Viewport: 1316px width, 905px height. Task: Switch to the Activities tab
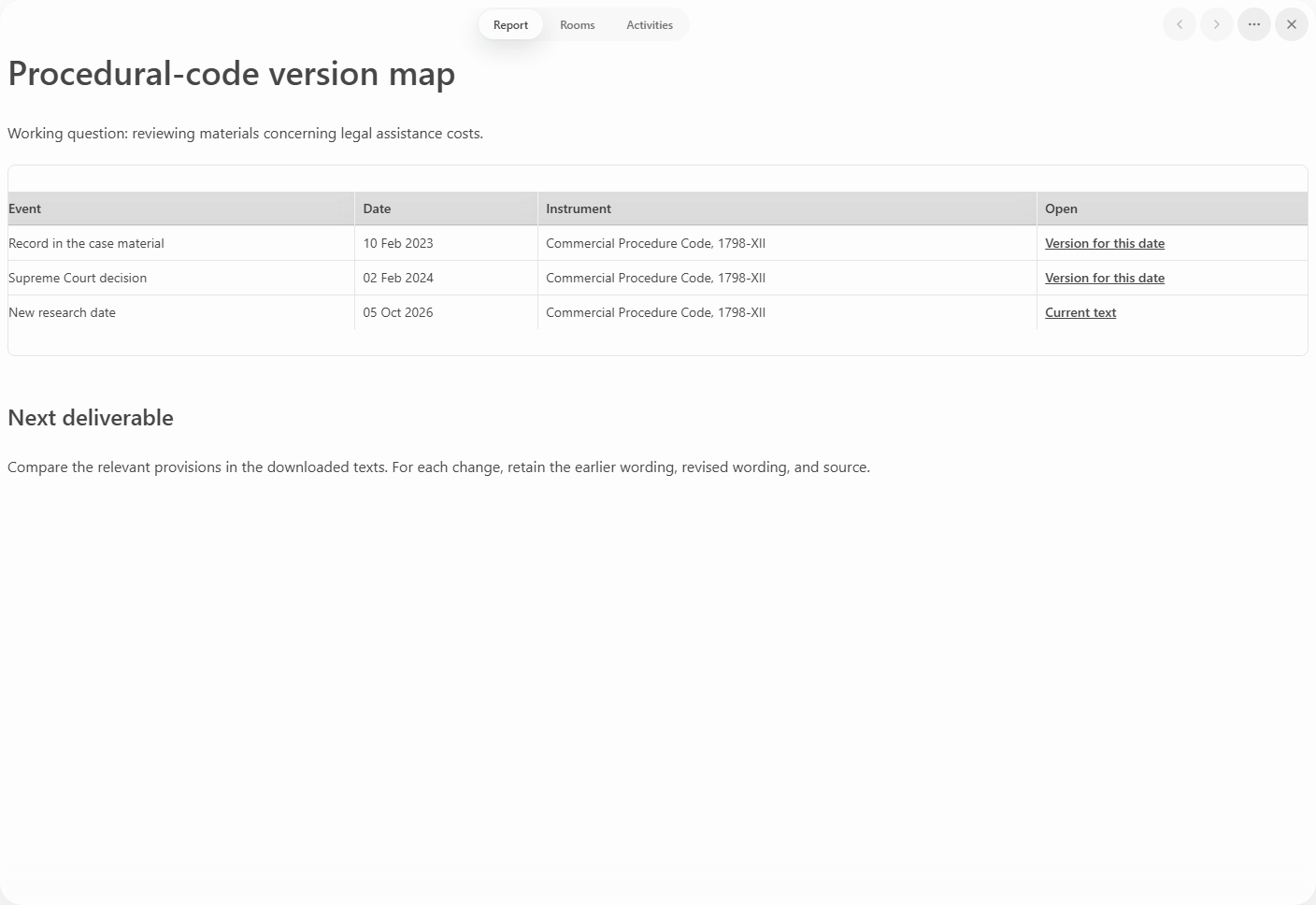click(650, 25)
